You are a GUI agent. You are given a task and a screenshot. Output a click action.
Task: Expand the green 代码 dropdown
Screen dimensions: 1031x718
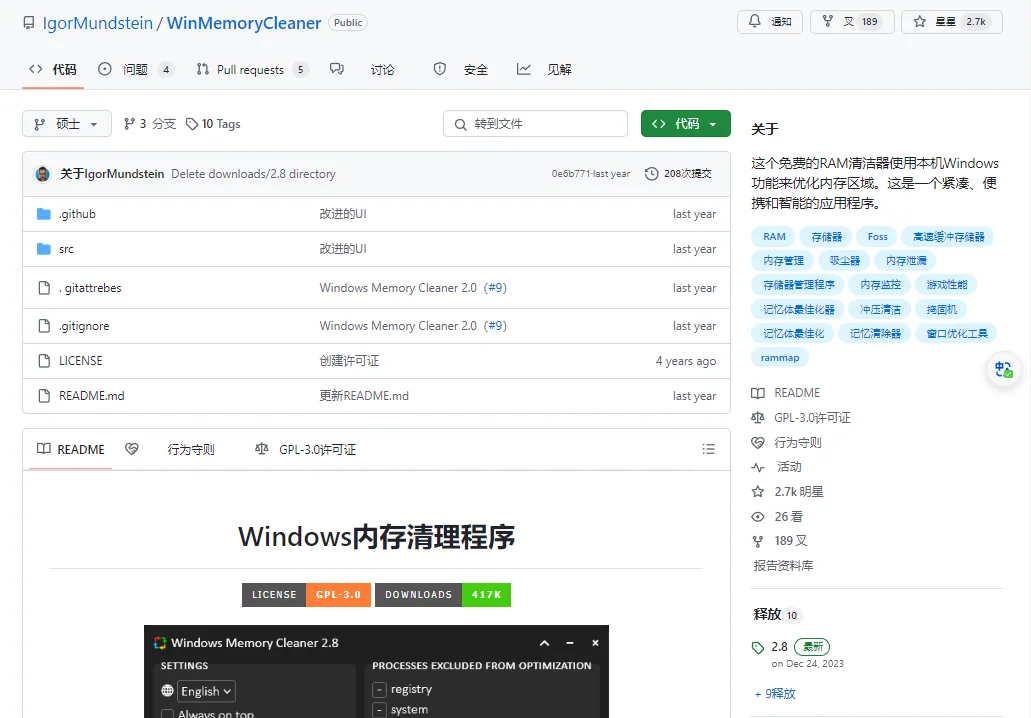(x=685, y=123)
